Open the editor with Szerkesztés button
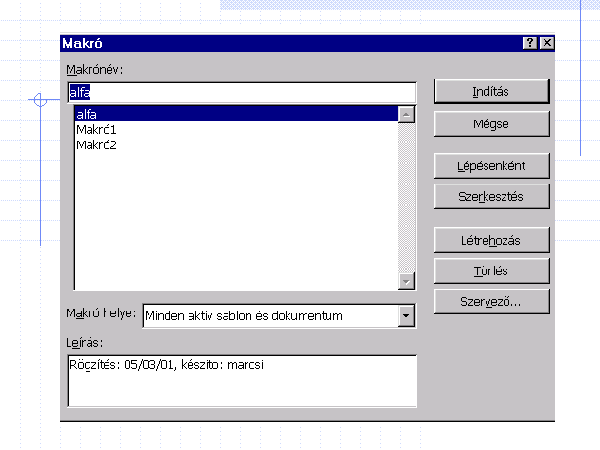The width and height of the screenshot is (600, 450). 491,196
